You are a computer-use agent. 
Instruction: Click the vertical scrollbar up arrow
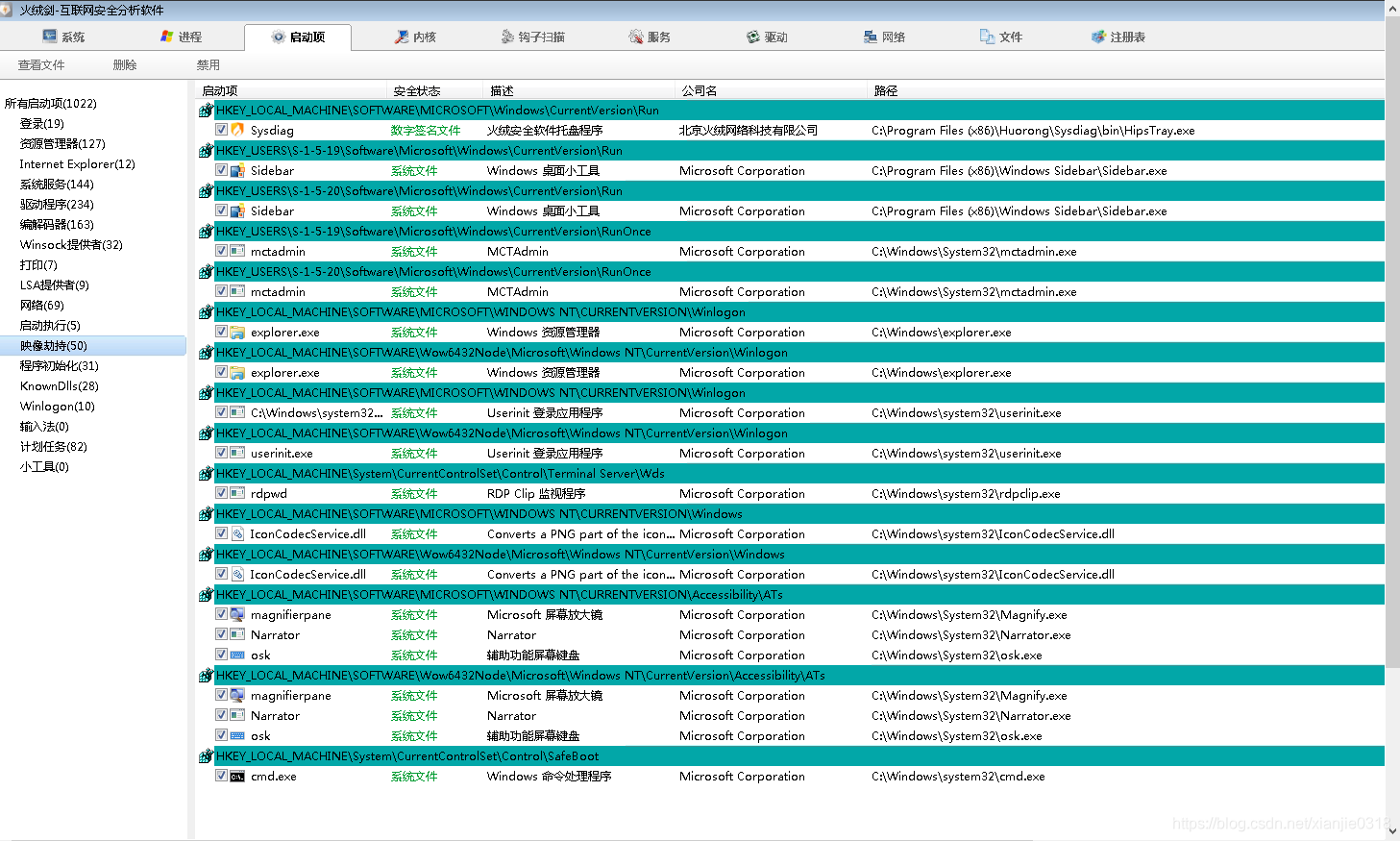pyautogui.click(x=1392, y=8)
